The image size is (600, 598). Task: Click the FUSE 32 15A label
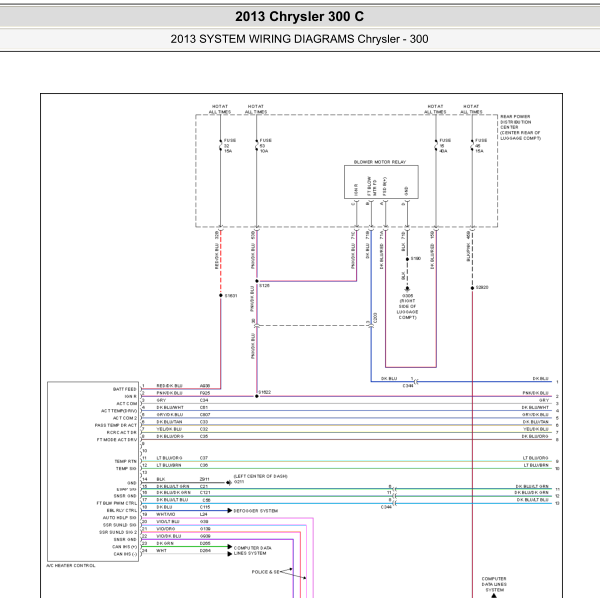[230, 146]
